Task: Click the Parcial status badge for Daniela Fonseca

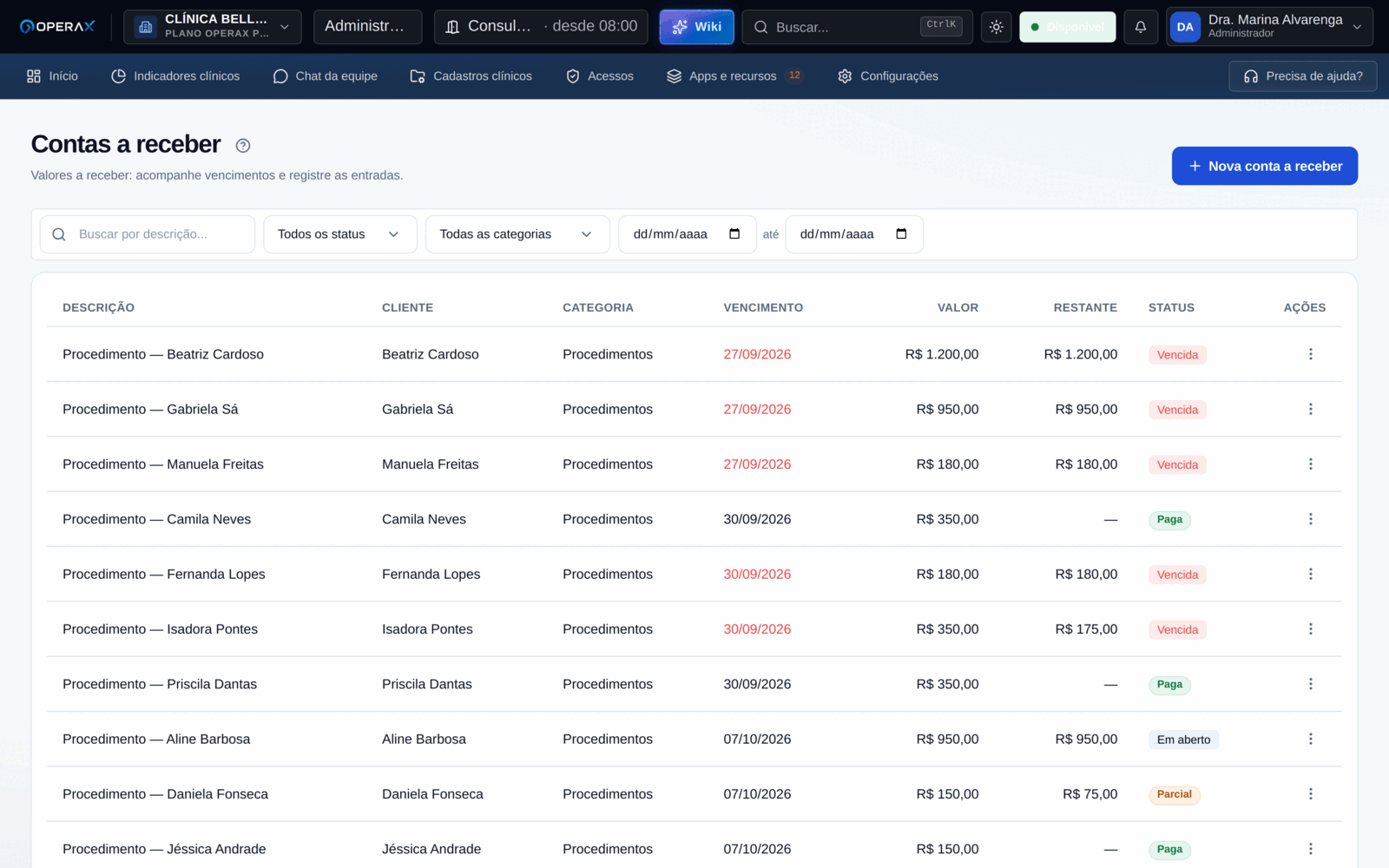Action: (x=1174, y=794)
